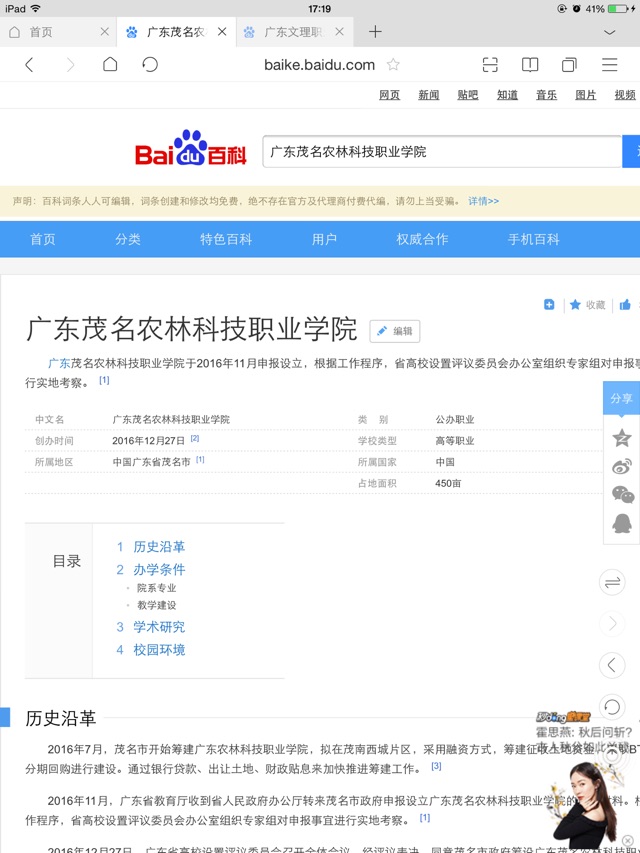Open the browser hamburger menu
The width and height of the screenshot is (640, 853).
[610, 64]
